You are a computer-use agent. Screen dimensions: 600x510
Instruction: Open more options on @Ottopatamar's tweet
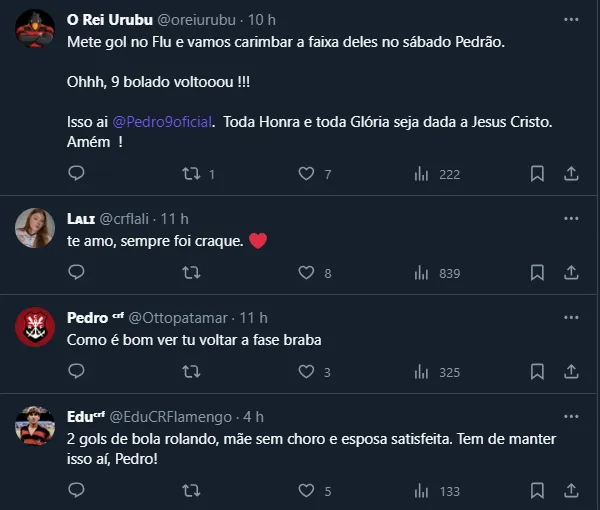click(x=571, y=317)
